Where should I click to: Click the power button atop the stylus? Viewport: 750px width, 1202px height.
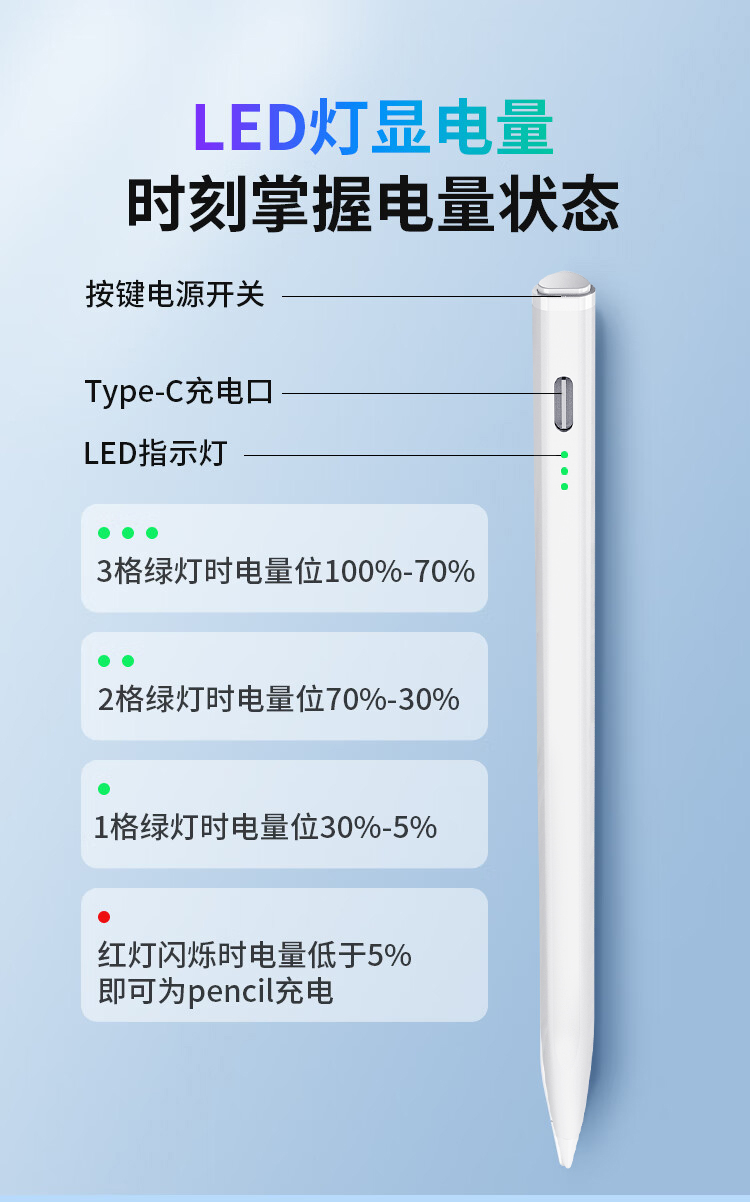click(564, 282)
